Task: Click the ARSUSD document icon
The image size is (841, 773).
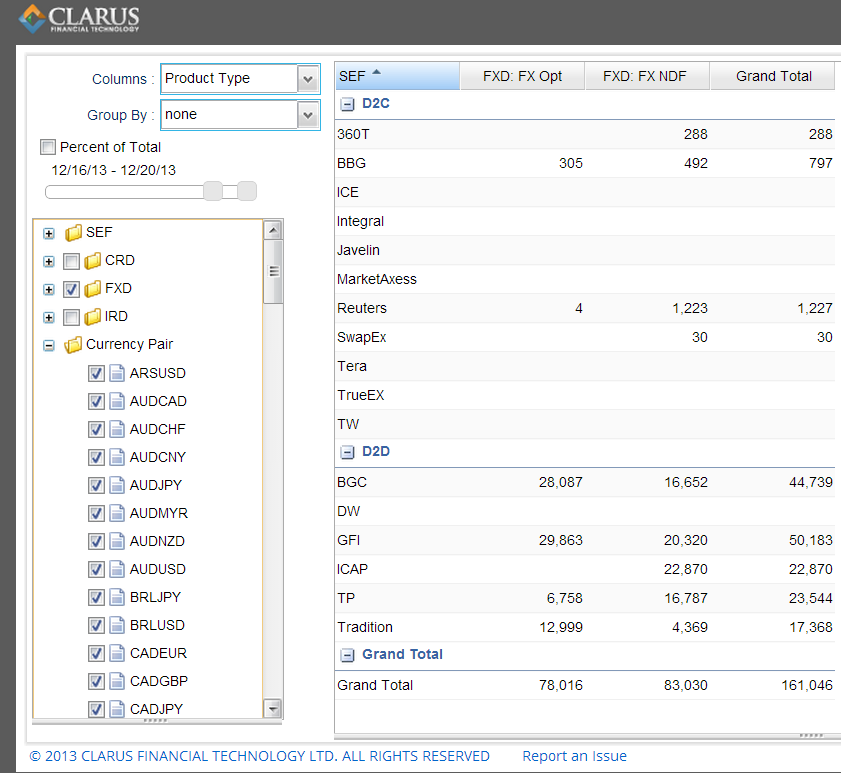Action: click(x=117, y=373)
